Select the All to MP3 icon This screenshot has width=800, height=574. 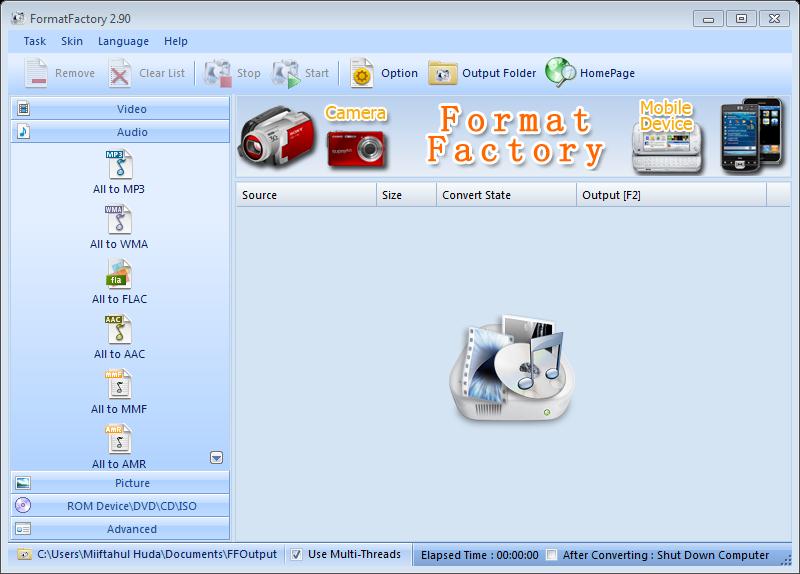(x=119, y=163)
